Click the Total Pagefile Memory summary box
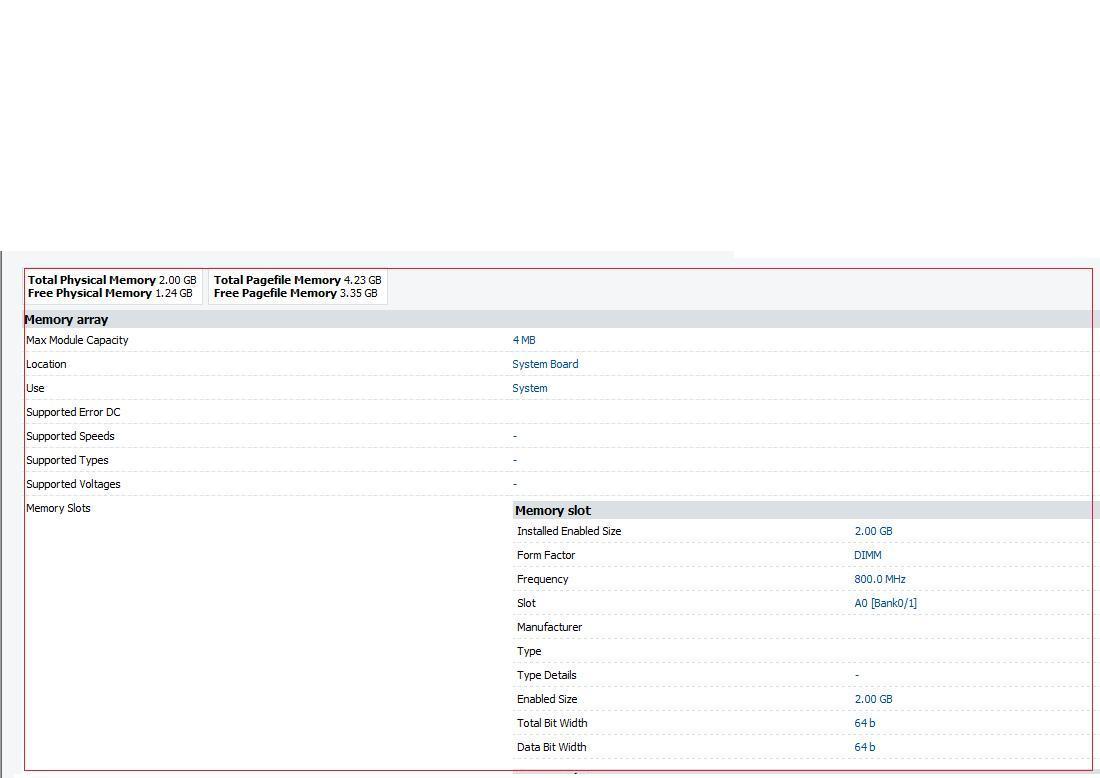 click(297, 287)
